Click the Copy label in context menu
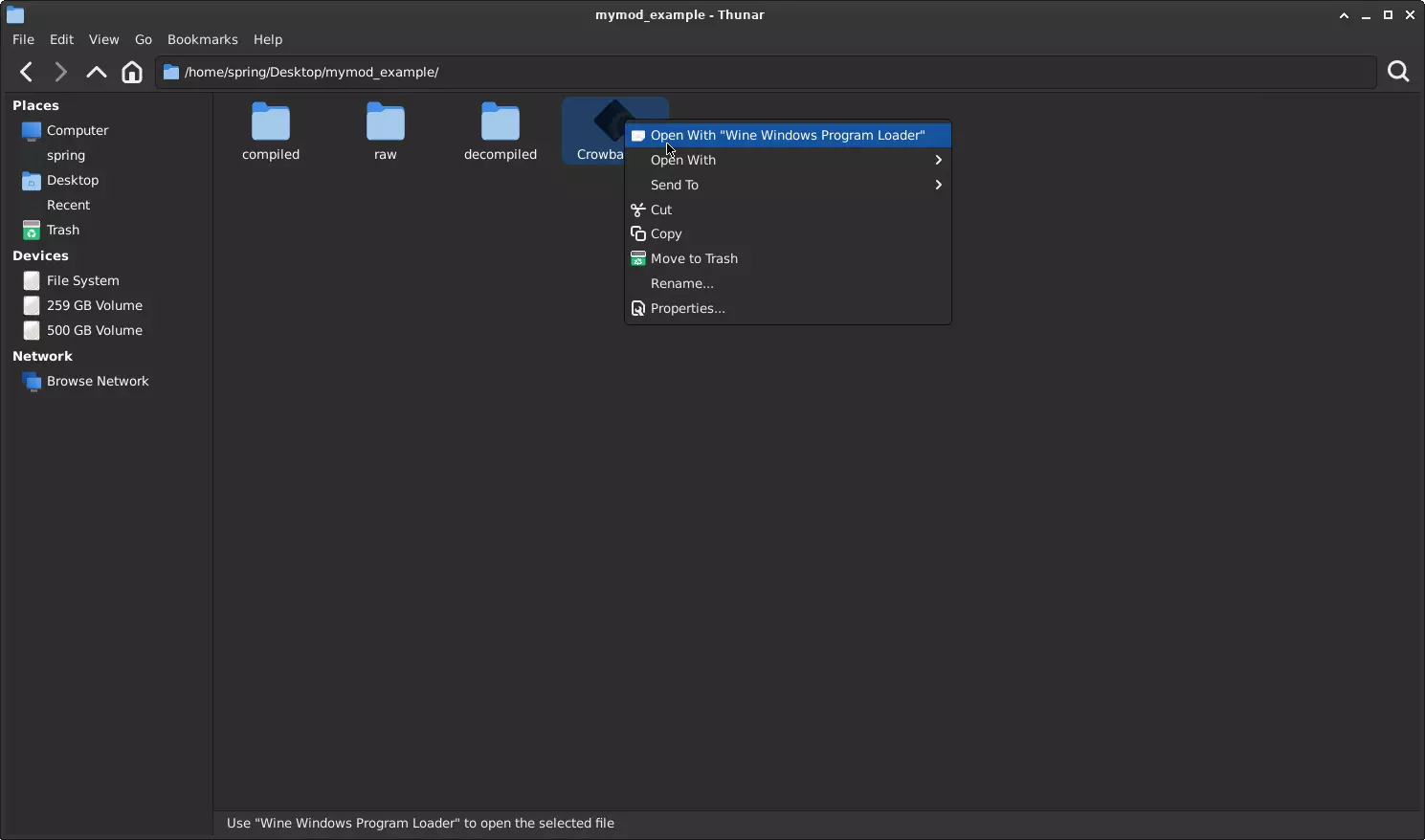The height and width of the screenshot is (840, 1425). point(666,233)
